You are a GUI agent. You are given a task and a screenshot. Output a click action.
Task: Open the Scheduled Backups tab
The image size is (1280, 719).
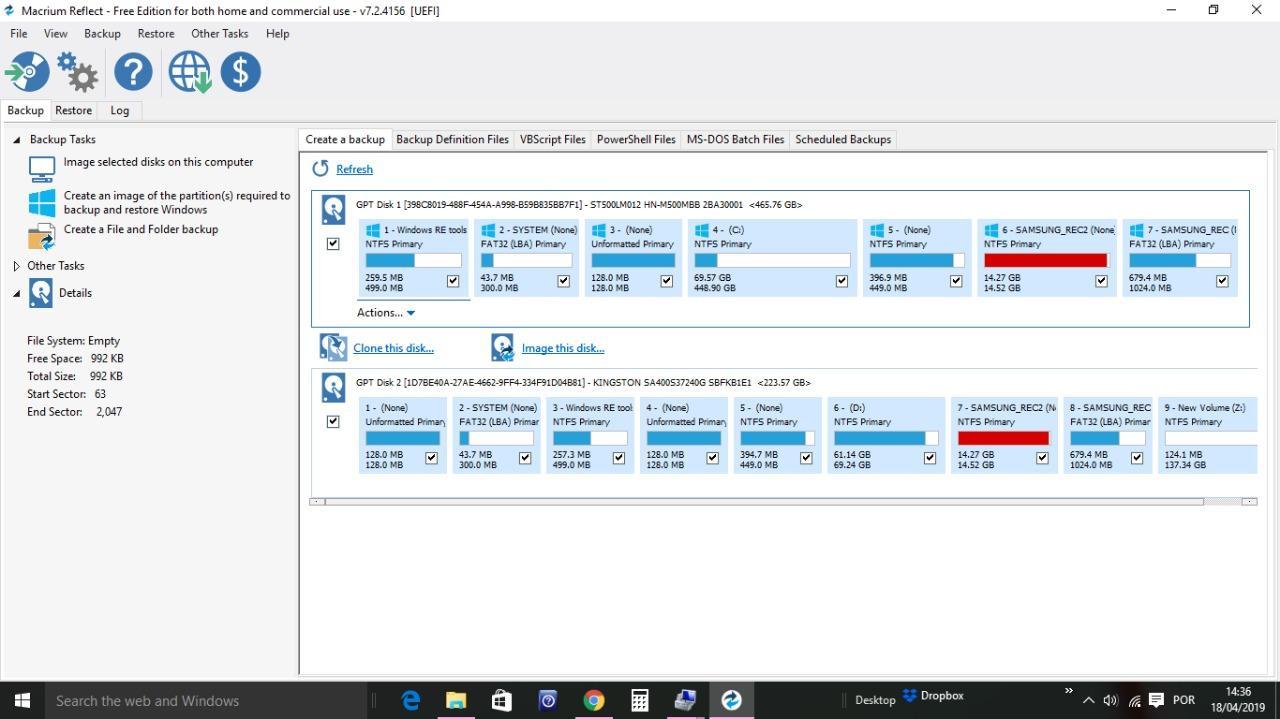coord(843,139)
